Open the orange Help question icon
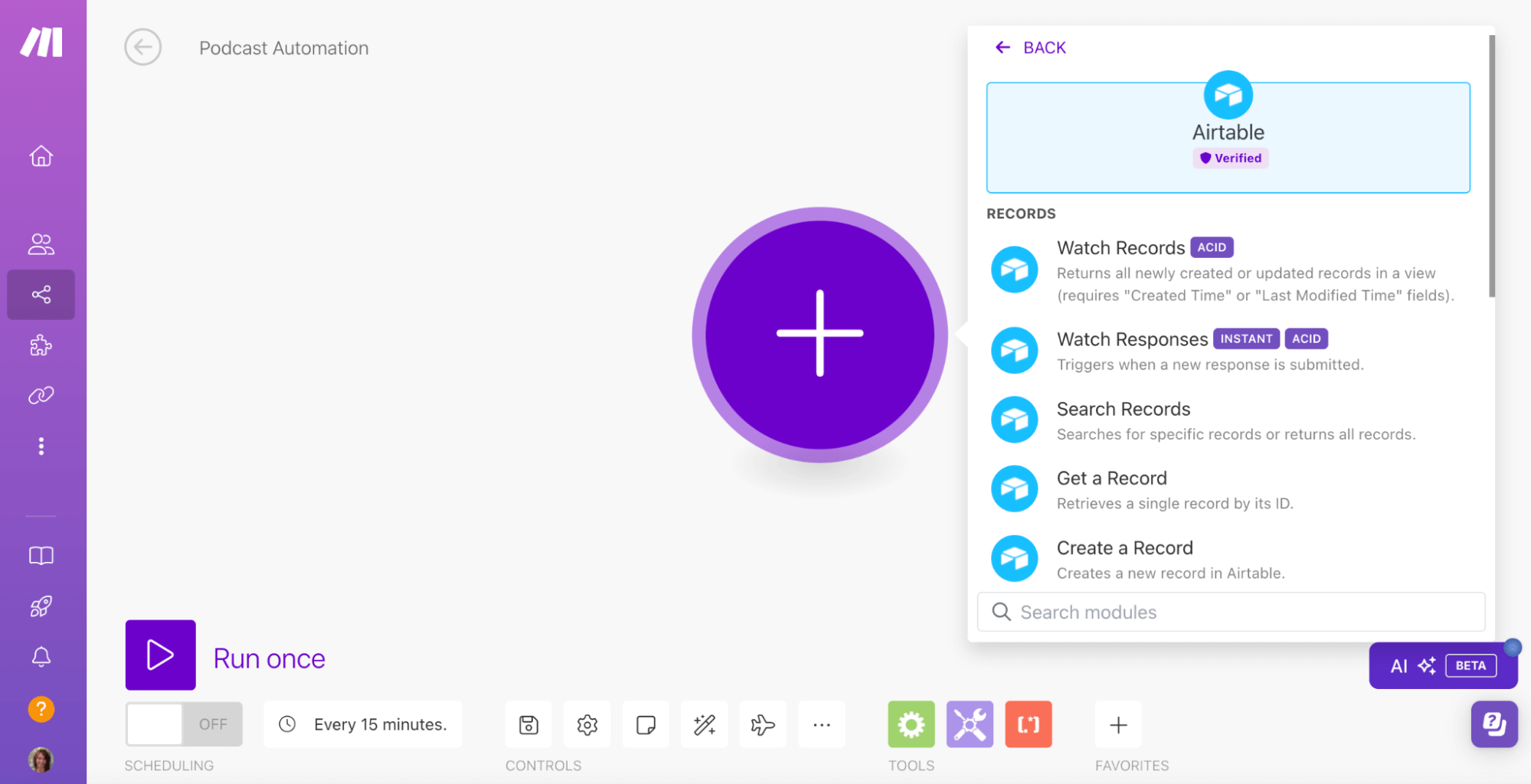Image resolution: width=1531 pixels, height=784 pixels. (x=41, y=709)
